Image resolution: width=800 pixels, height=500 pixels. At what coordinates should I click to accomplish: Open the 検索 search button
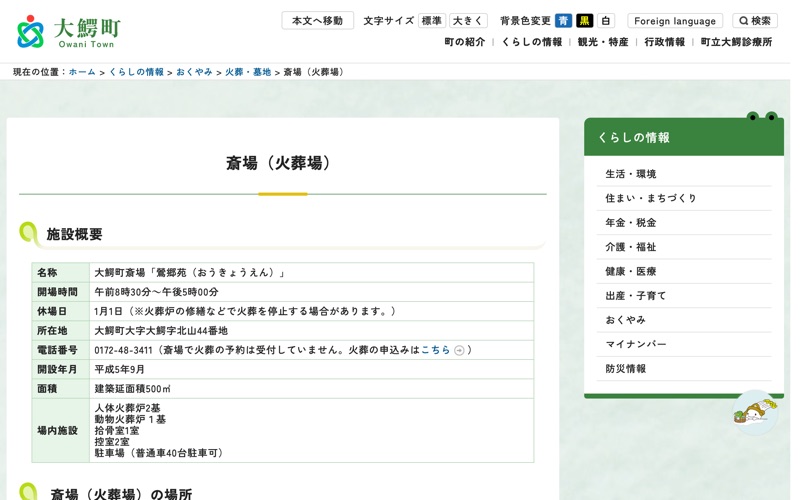coord(755,21)
